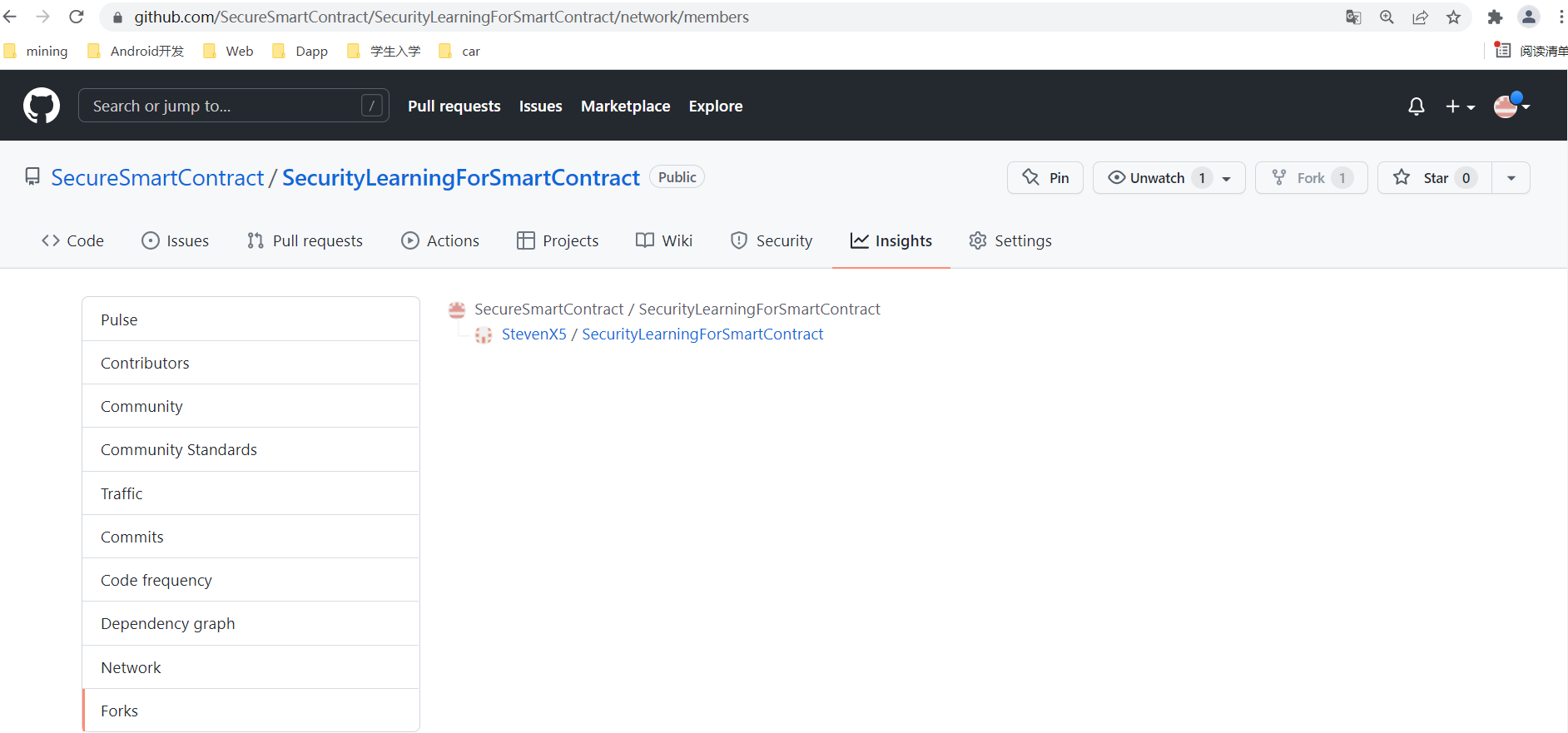
Task: Click the GitHub logo home icon
Action: click(x=42, y=106)
